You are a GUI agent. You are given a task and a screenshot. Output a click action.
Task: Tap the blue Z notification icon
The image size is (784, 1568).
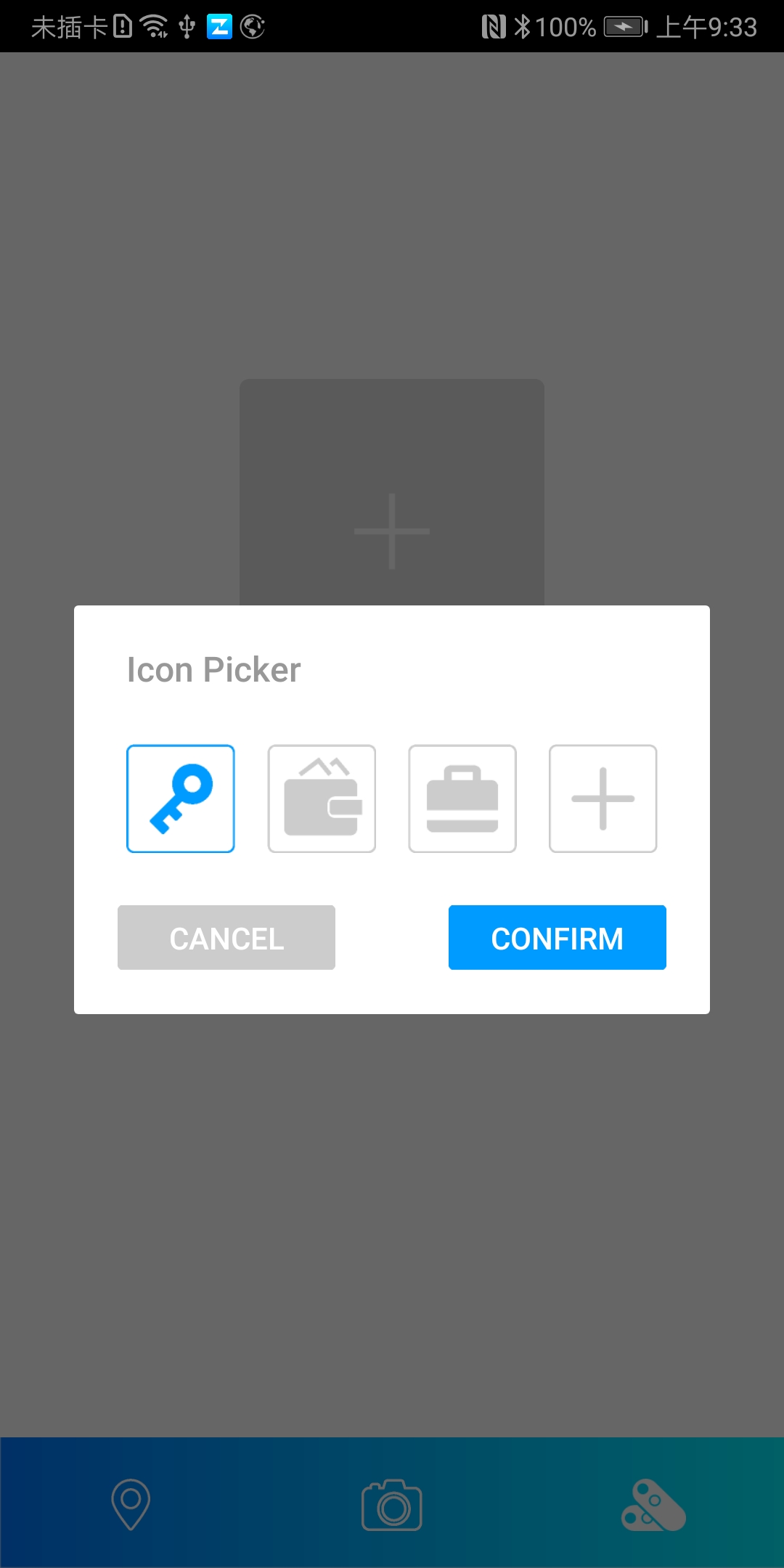(219, 27)
